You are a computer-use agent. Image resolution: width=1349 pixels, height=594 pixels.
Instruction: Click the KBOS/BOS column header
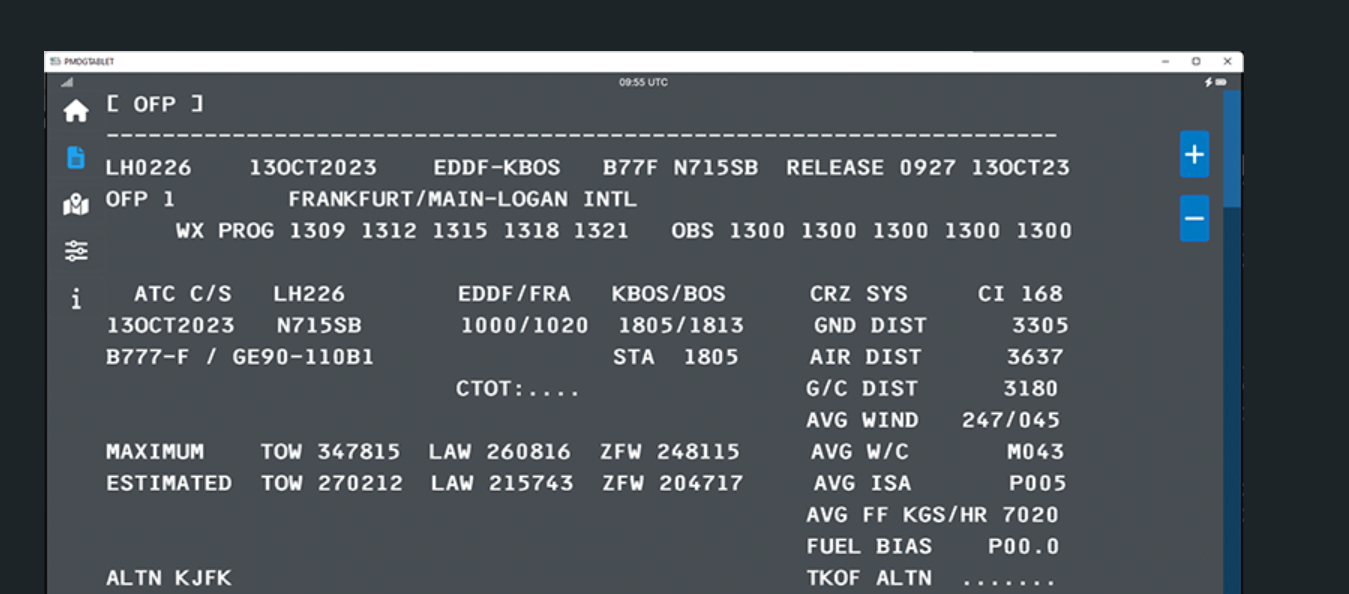669,294
